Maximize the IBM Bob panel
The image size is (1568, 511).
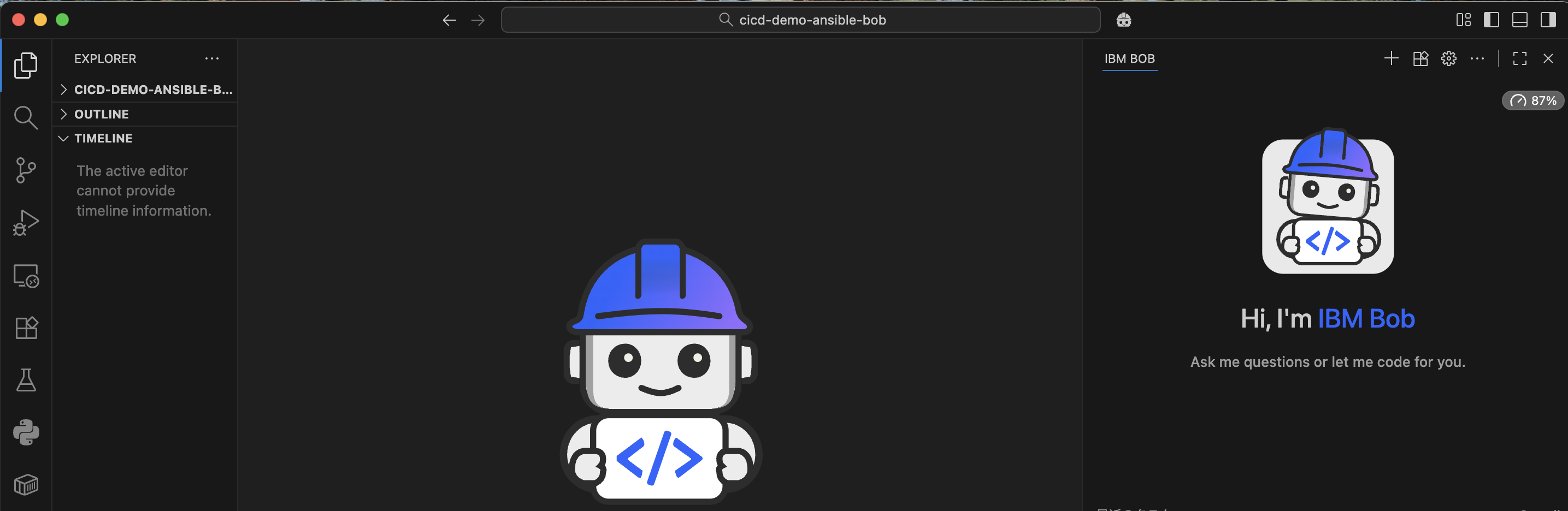pos(1520,58)
